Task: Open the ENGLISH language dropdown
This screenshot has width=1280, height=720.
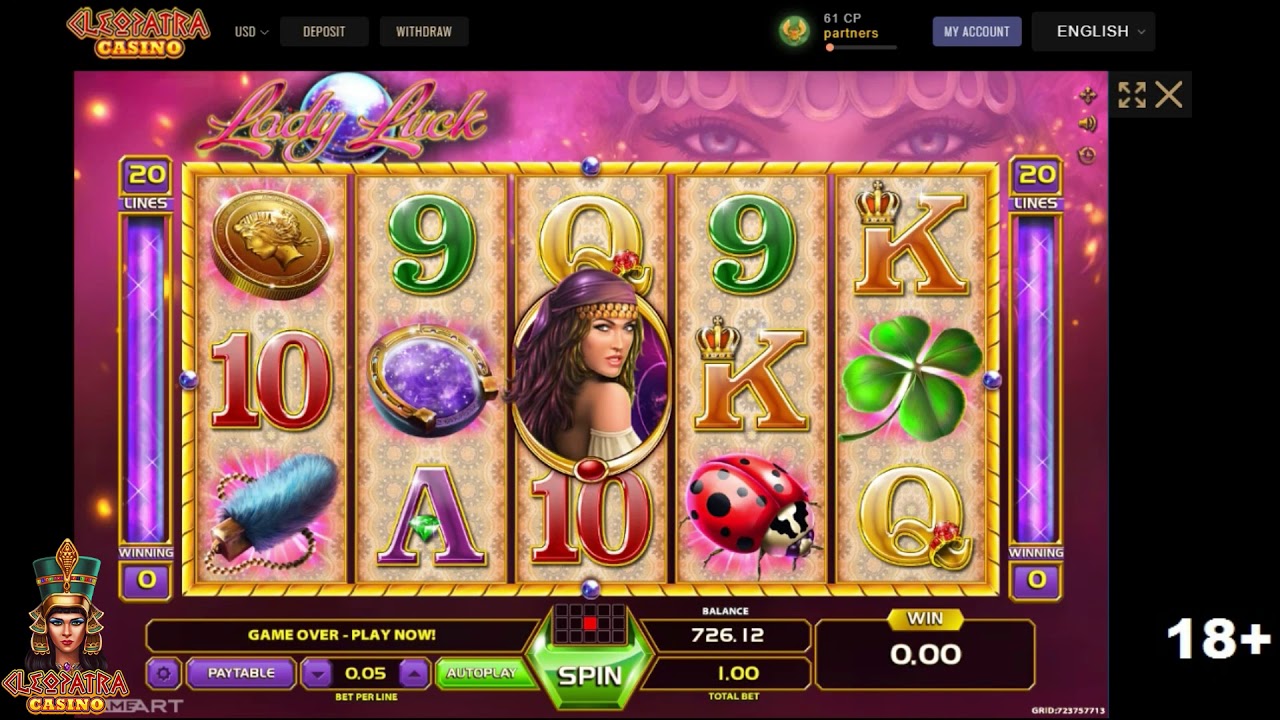Action: tap(1093, 32)
